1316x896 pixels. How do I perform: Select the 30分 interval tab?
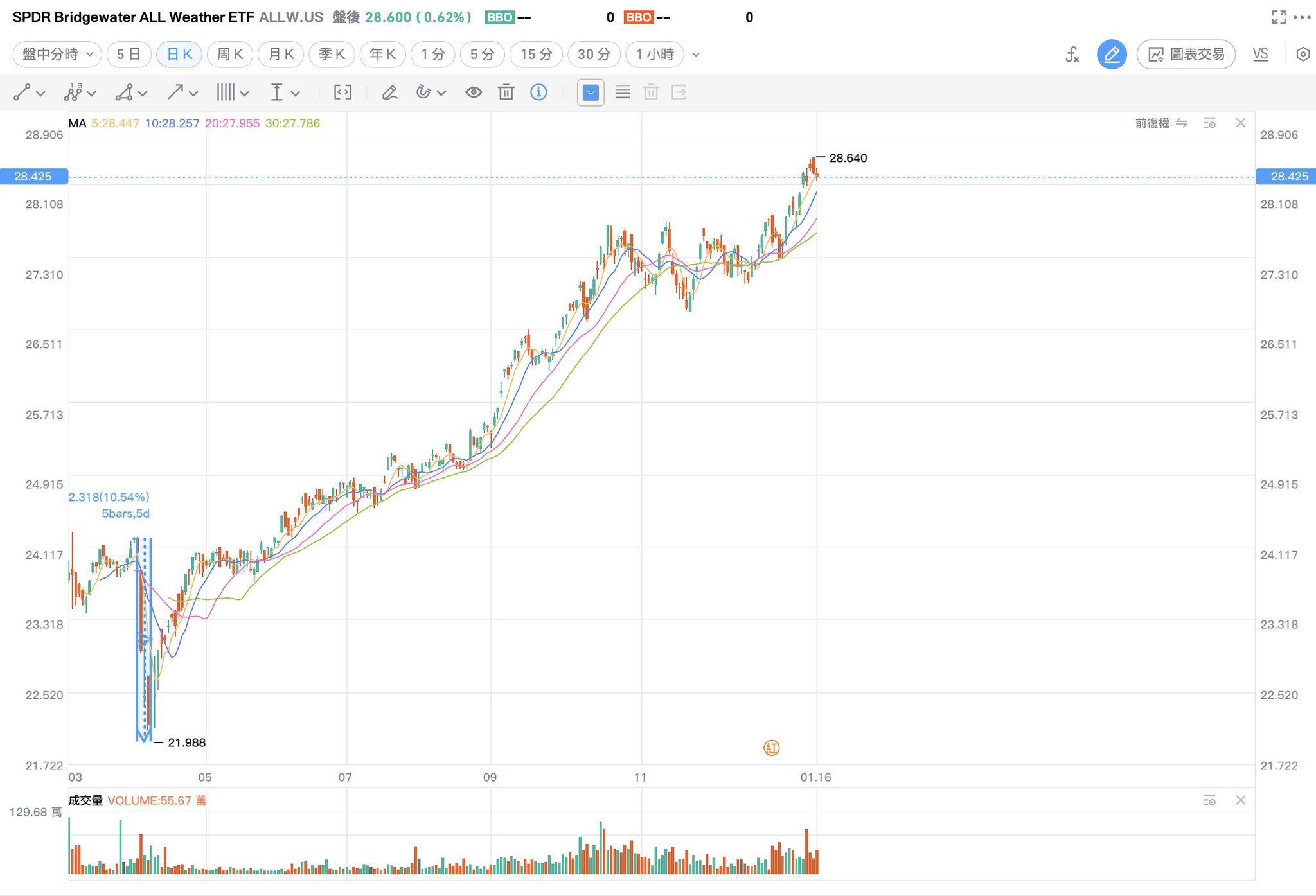click(x=594, y=55)
